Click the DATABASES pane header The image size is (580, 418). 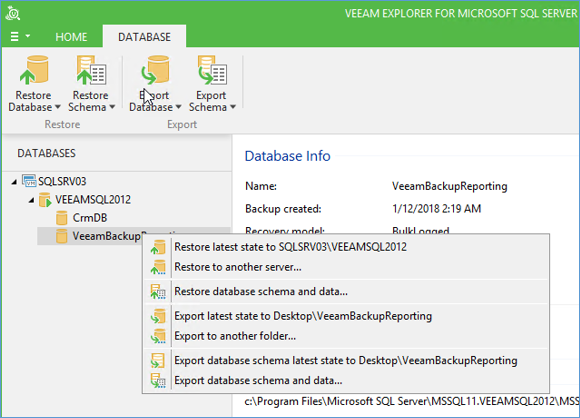[46, 153]
